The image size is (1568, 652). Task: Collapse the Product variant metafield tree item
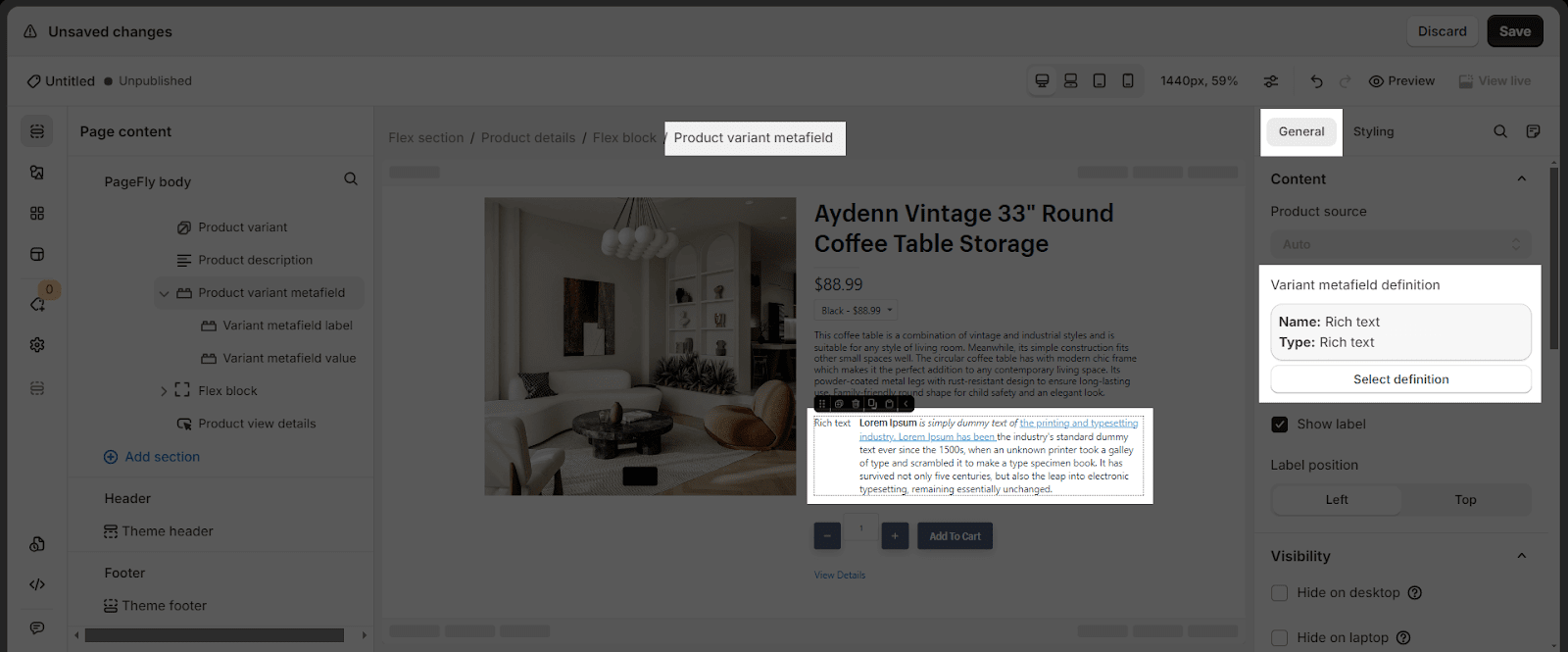tap(164, 293)
